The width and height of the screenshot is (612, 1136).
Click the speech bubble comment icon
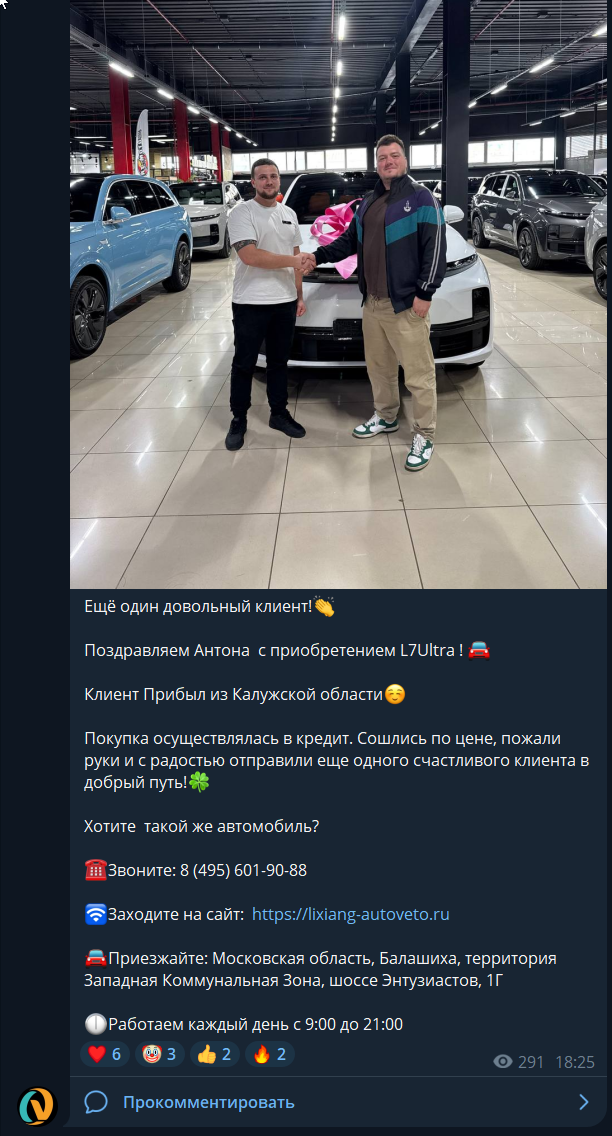[x=96, y=1103]
